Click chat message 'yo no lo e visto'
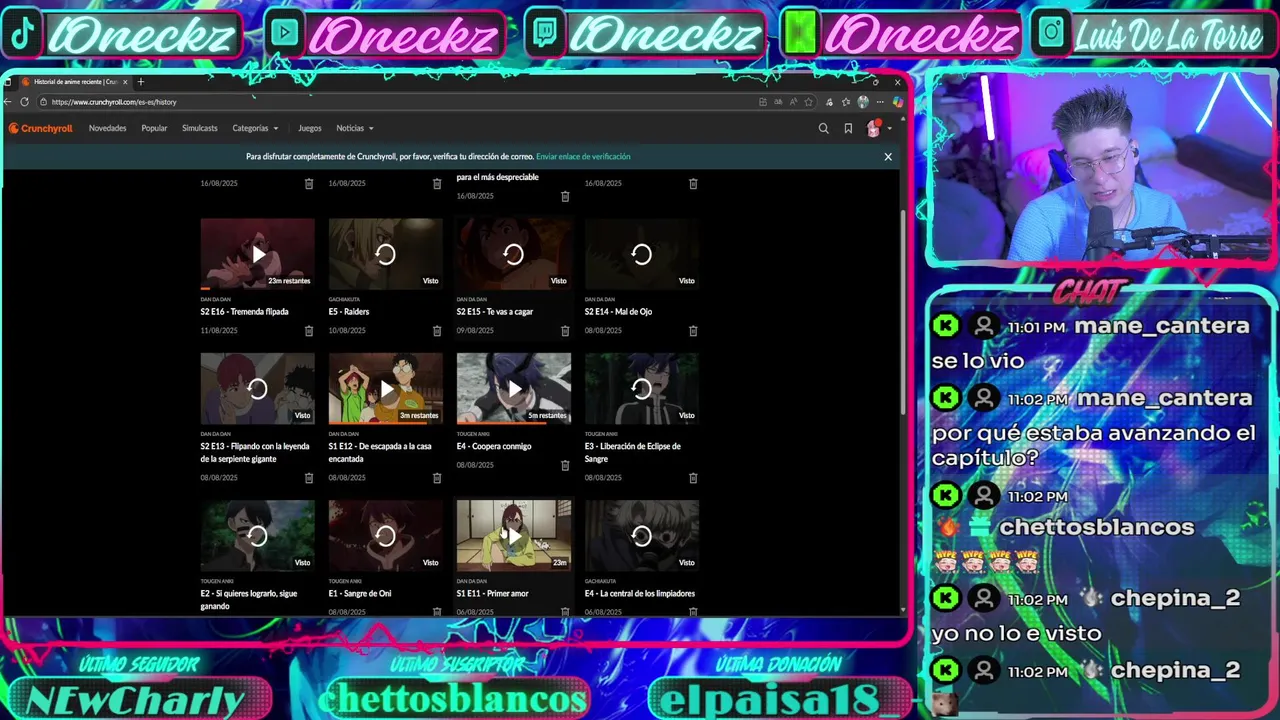This screenshot has width=1280, height=720. pos(1016,633)
